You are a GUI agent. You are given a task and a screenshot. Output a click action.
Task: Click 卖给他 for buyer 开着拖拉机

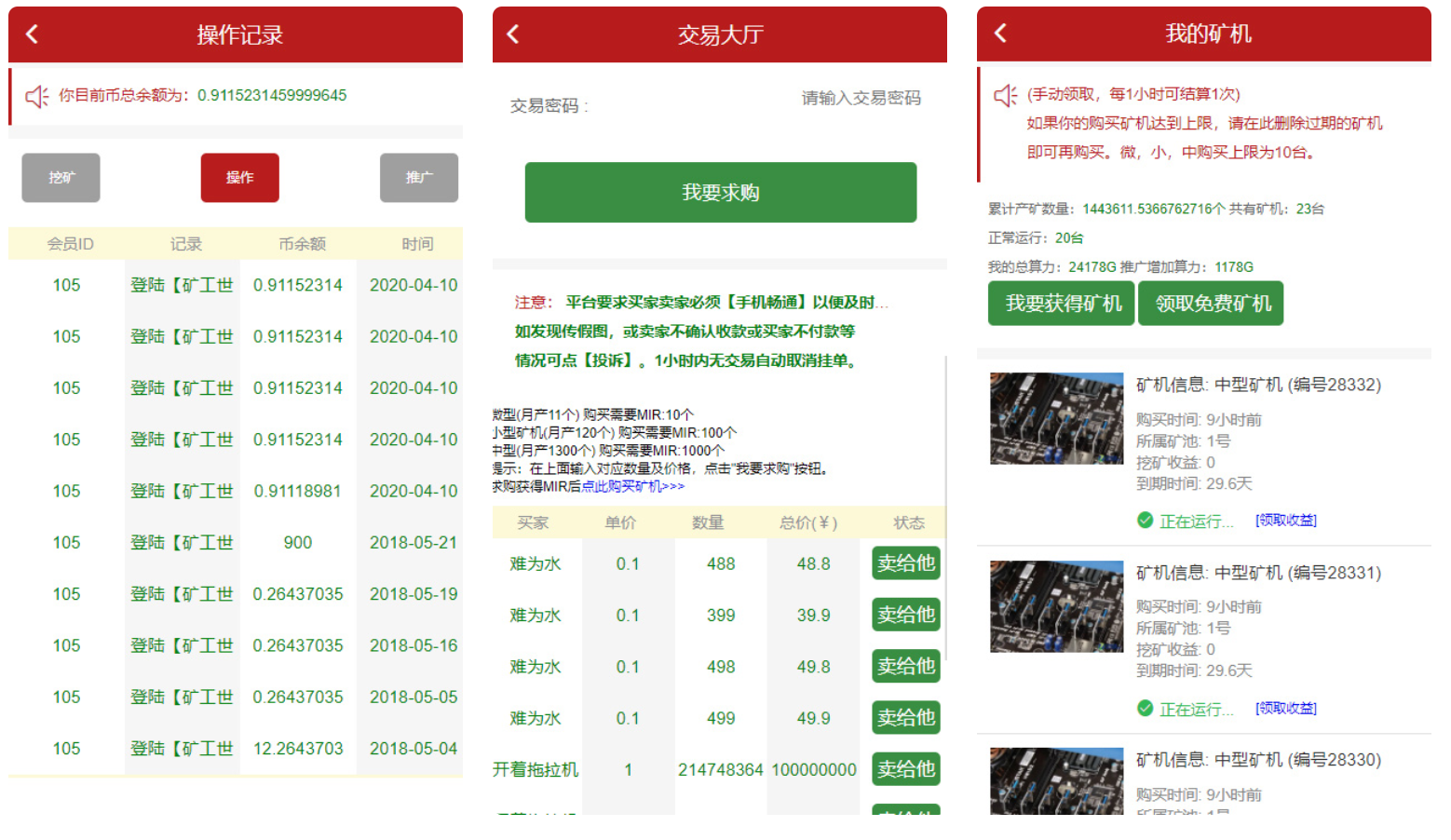point(905,769)
